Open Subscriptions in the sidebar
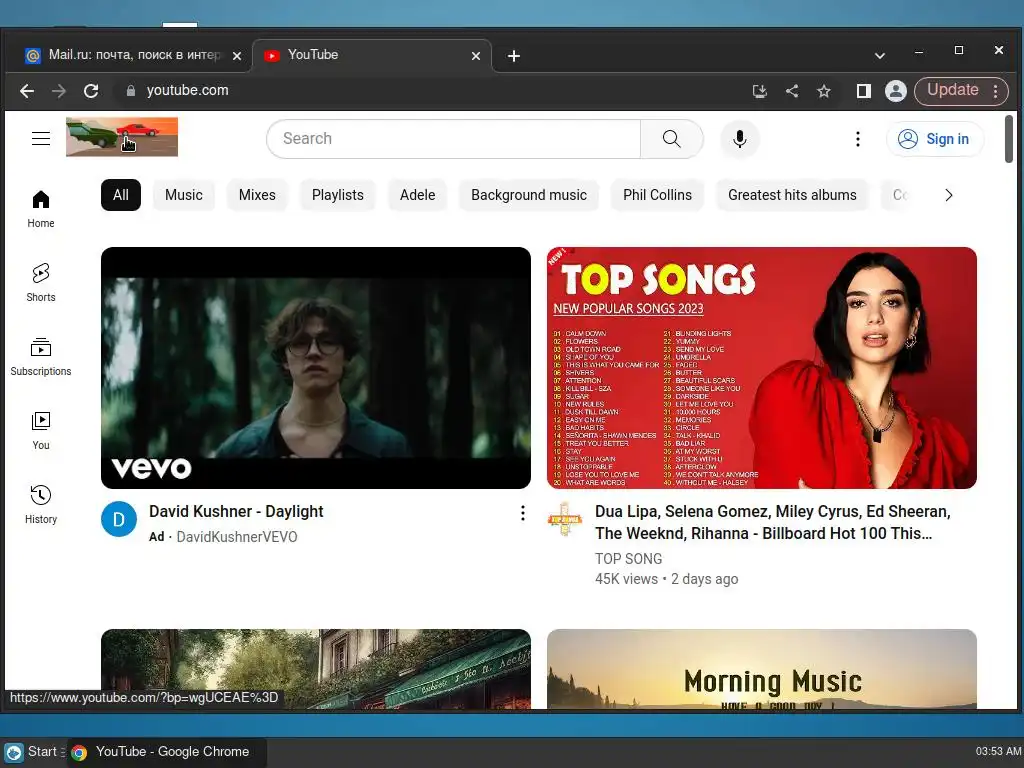Viewport: 1024px width, 768px height. click(40, 357)
